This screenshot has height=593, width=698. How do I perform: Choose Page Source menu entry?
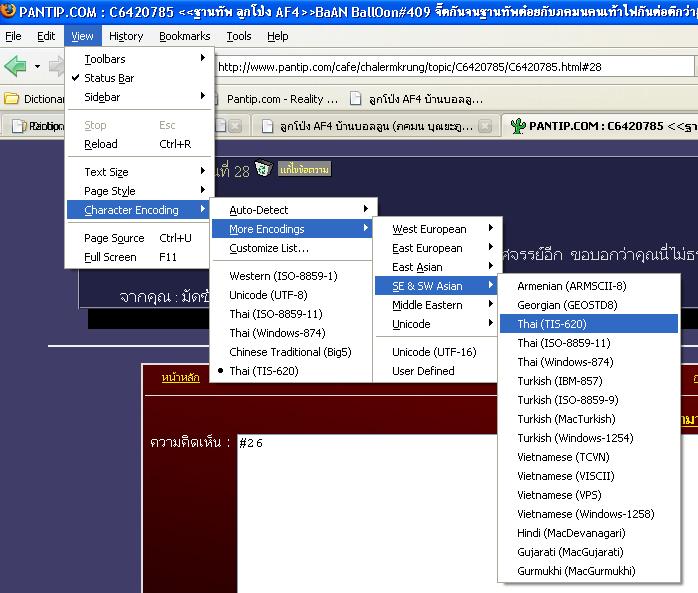pos(138,238)
